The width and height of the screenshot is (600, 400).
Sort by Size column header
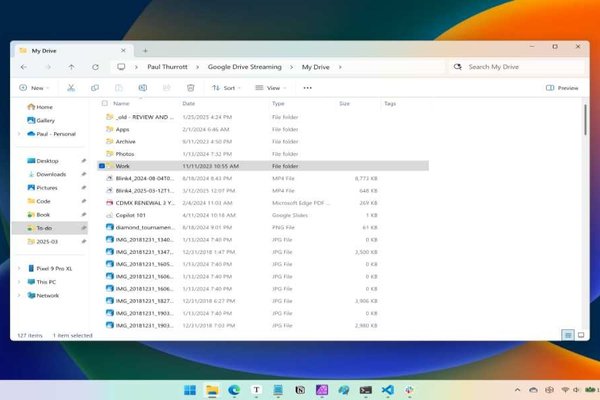[344, 103]
